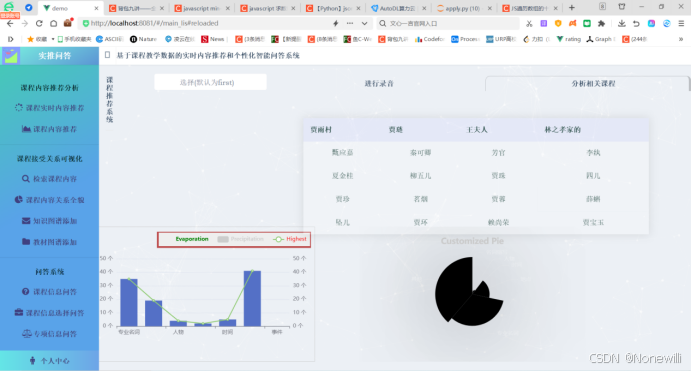Click the search magnifier in the search box

[x=383, y=23]
